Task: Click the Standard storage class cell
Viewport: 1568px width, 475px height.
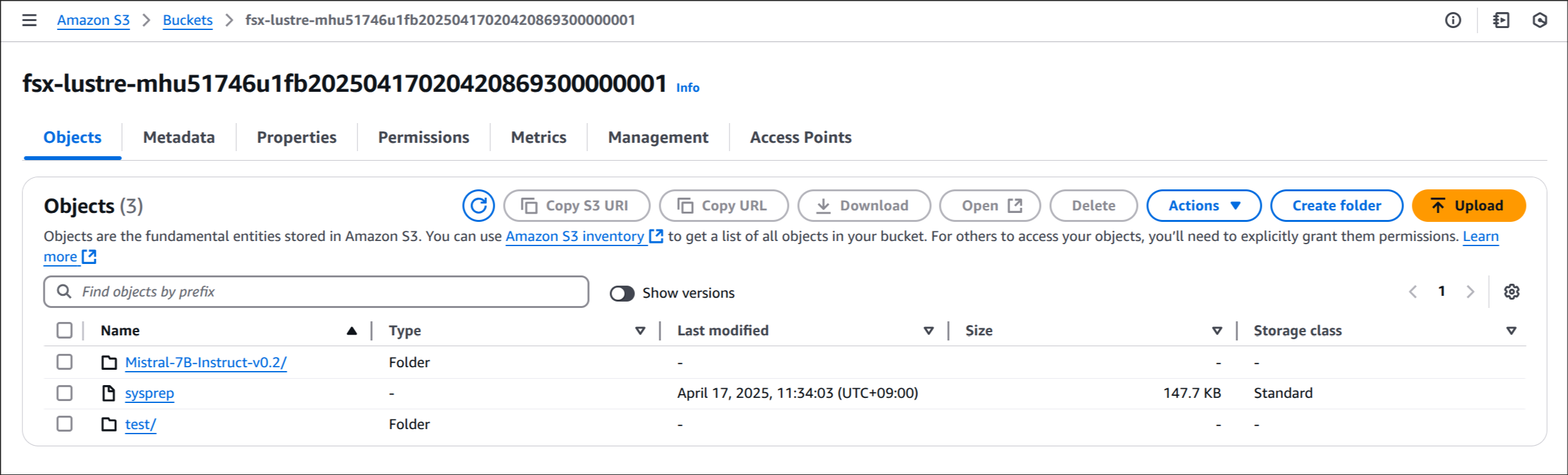Action: pos(1283,393)
